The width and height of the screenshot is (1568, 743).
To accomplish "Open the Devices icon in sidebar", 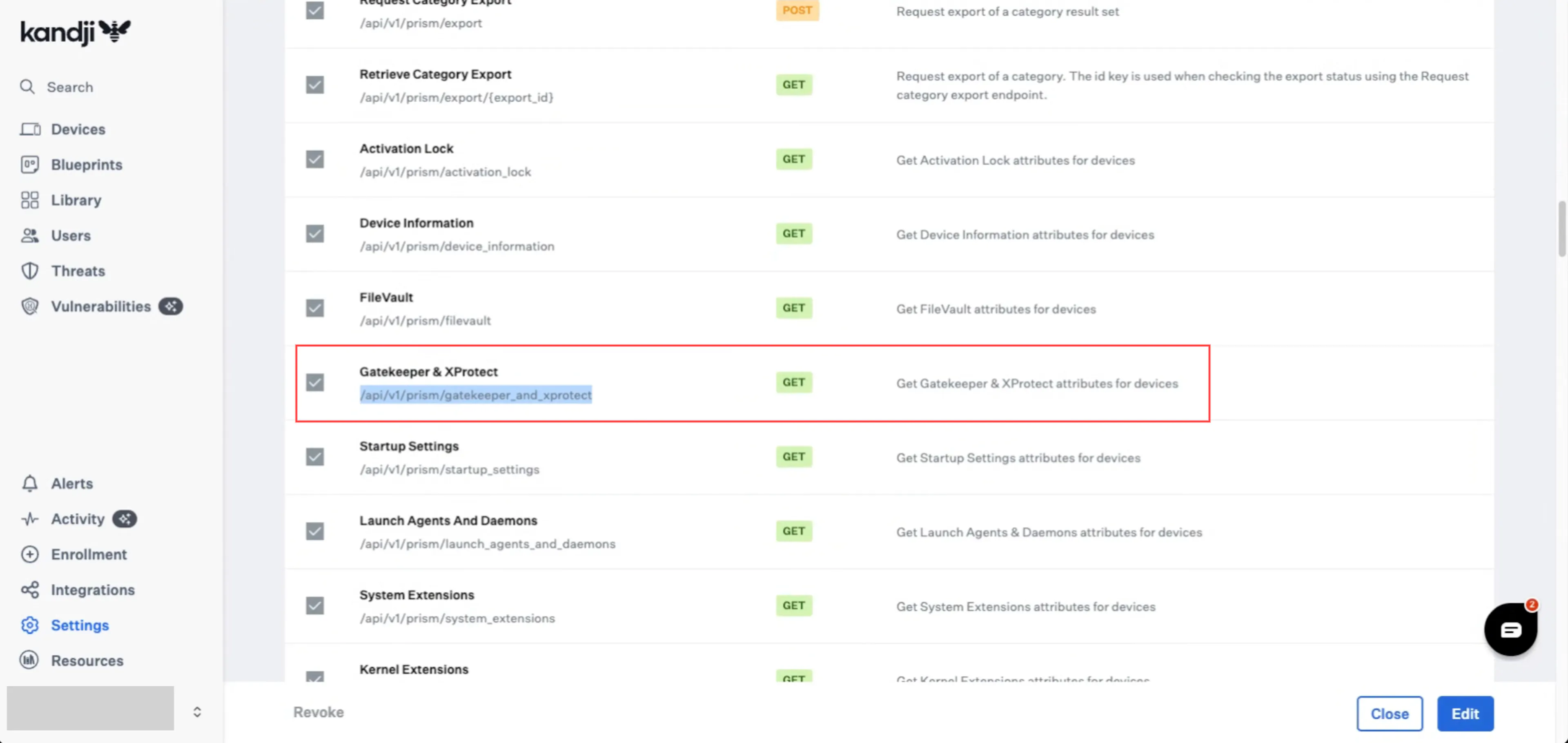I will click(30, 129).
